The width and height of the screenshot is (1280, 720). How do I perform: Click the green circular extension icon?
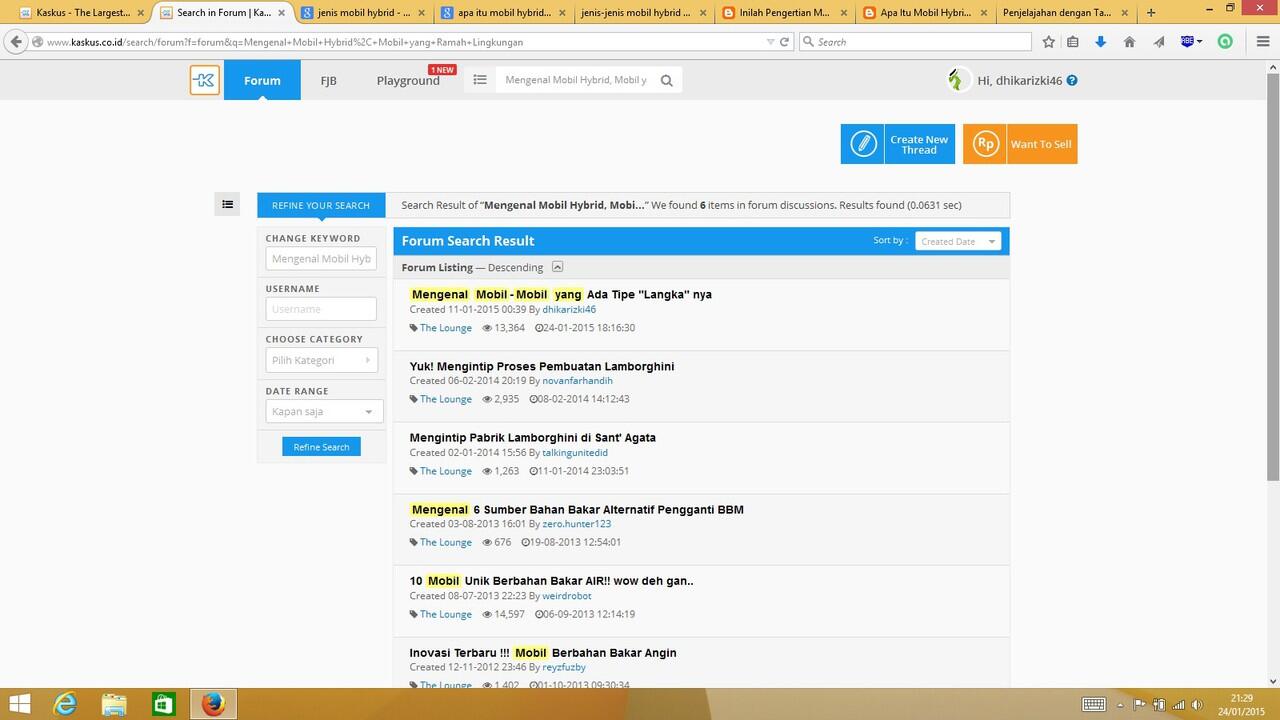pyautogui.click(x=1225, y=42)
